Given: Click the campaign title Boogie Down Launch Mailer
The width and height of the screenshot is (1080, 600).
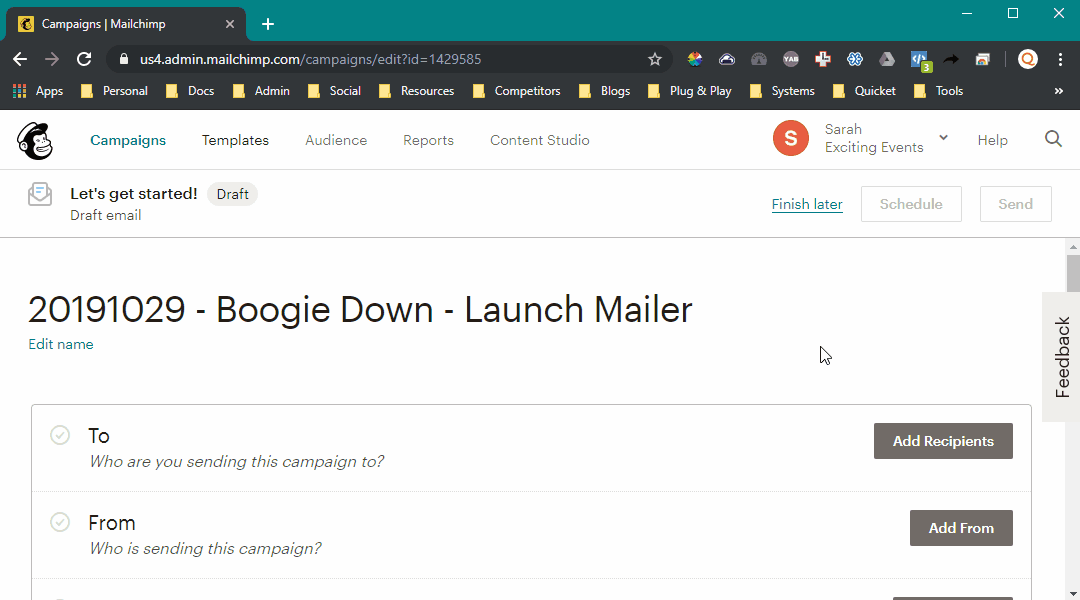Looking at the screenshot, I should 360,309.
